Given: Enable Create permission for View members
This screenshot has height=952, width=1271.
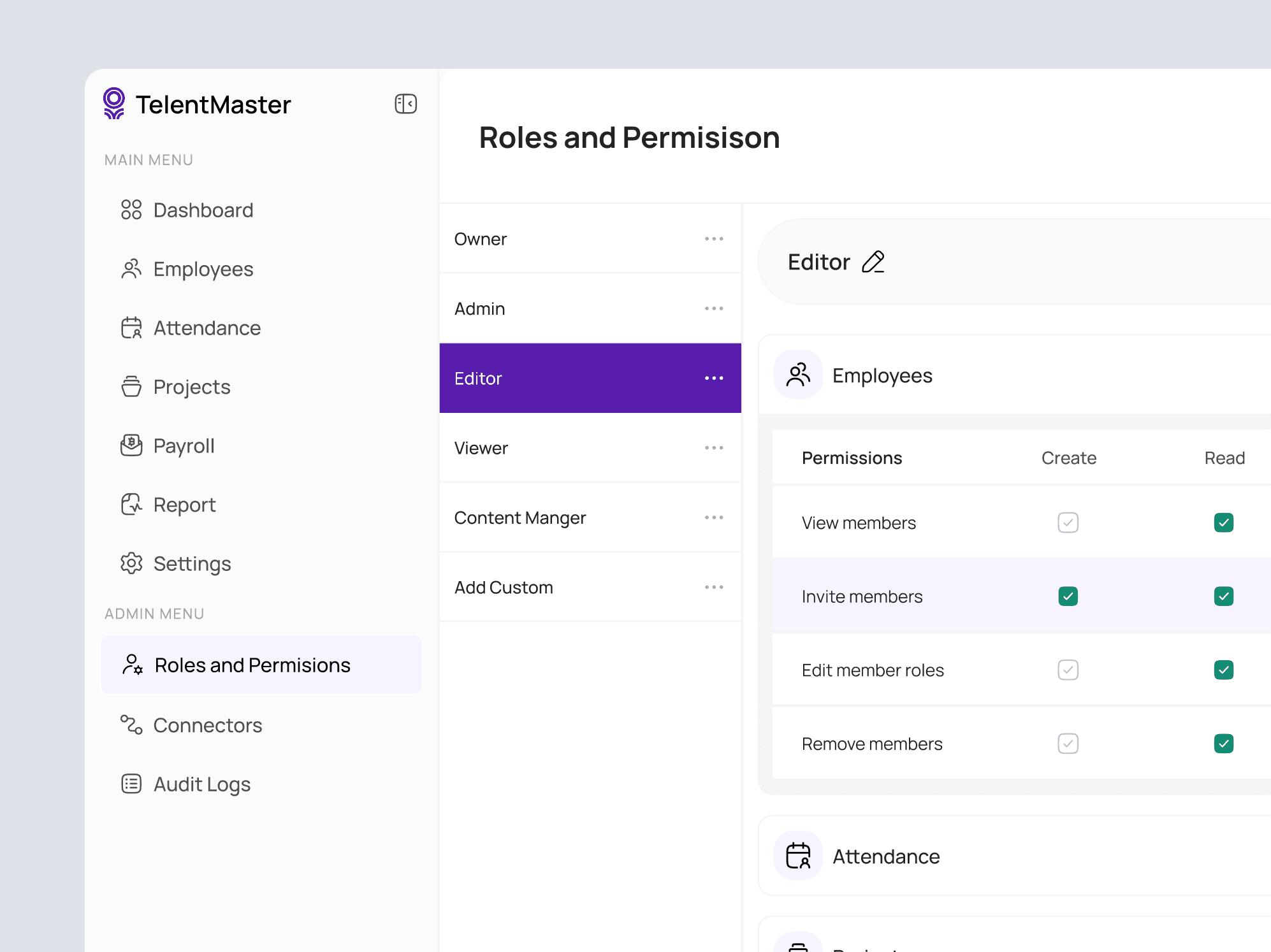Looking at the screenshot, I should [1068, 523].
